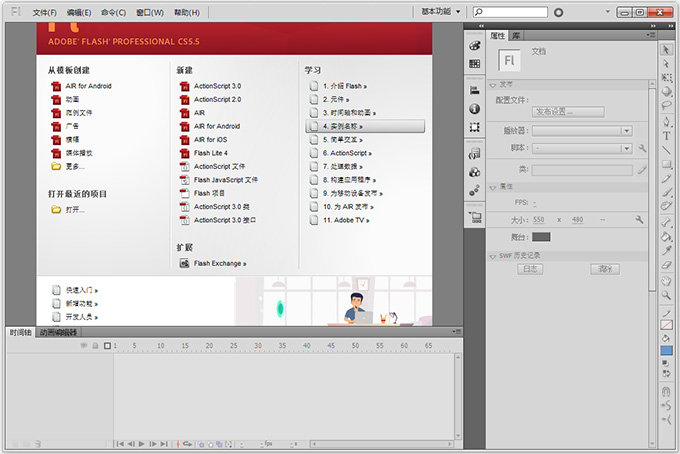The height and width of the screenshot is (454, 680).
Task: Open the Code Snippets panel icon
Action: [475, 154]
